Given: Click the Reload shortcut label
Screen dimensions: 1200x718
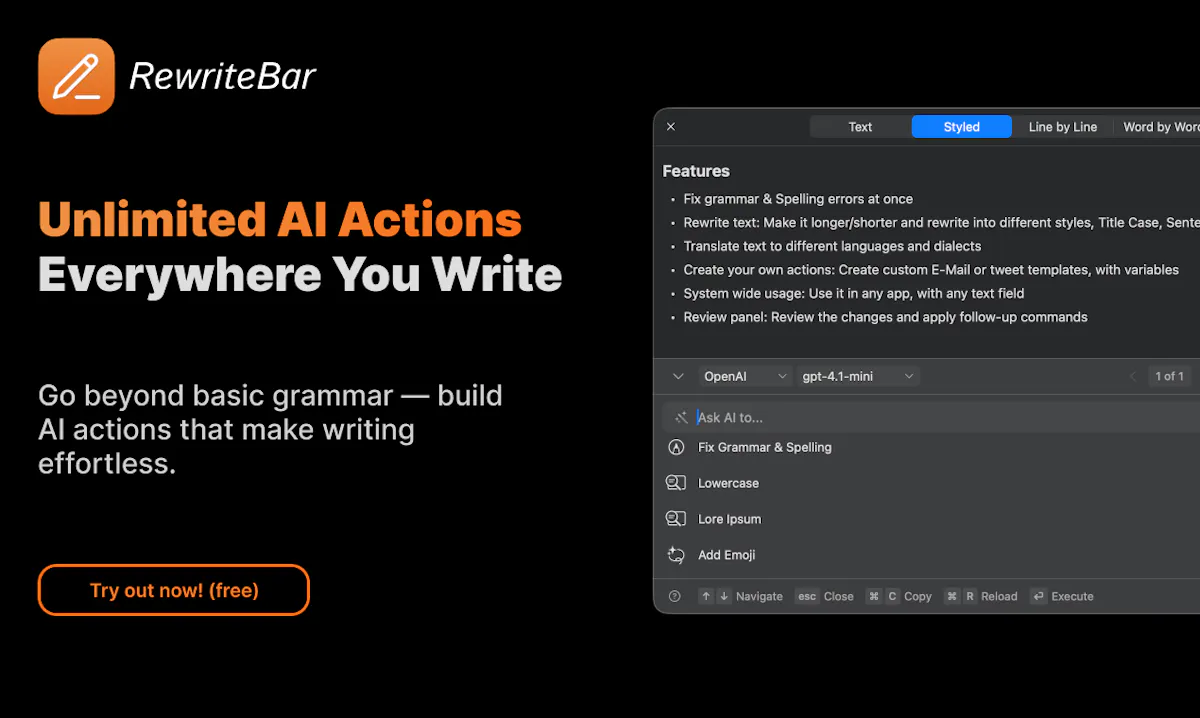Looking at the screenshot, I should click(x=999, y=597).
